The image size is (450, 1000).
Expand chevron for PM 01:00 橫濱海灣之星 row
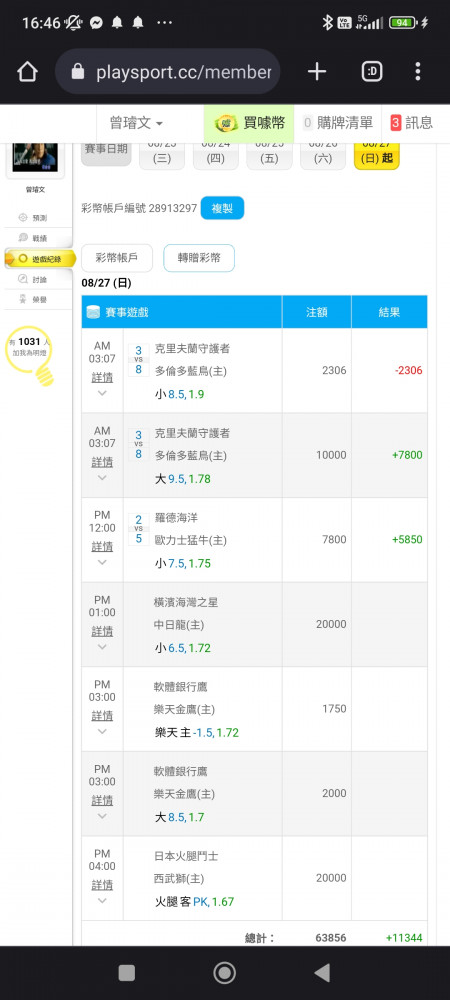tap(102, 647)
